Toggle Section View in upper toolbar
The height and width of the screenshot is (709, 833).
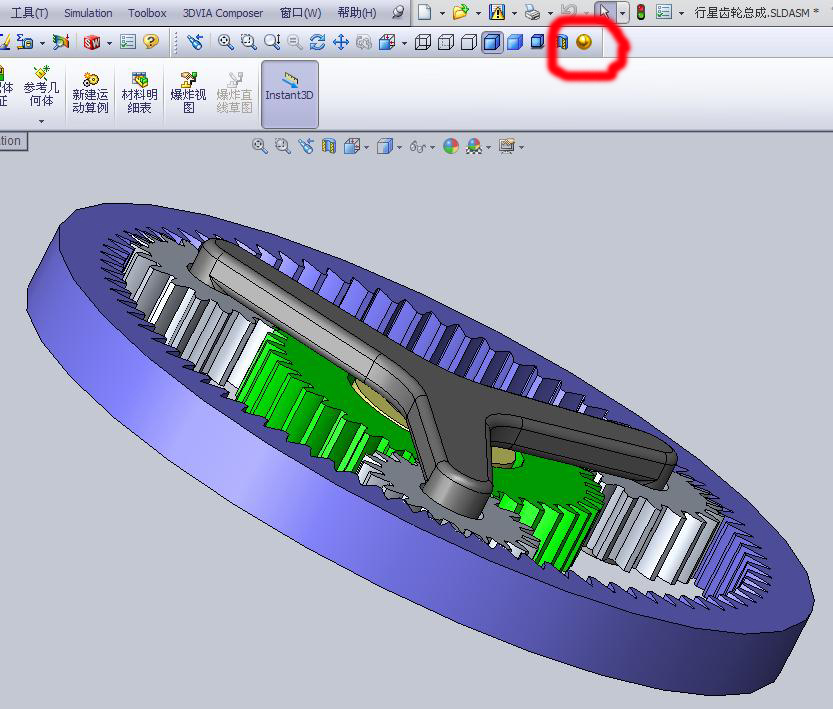tap(561, 42)
